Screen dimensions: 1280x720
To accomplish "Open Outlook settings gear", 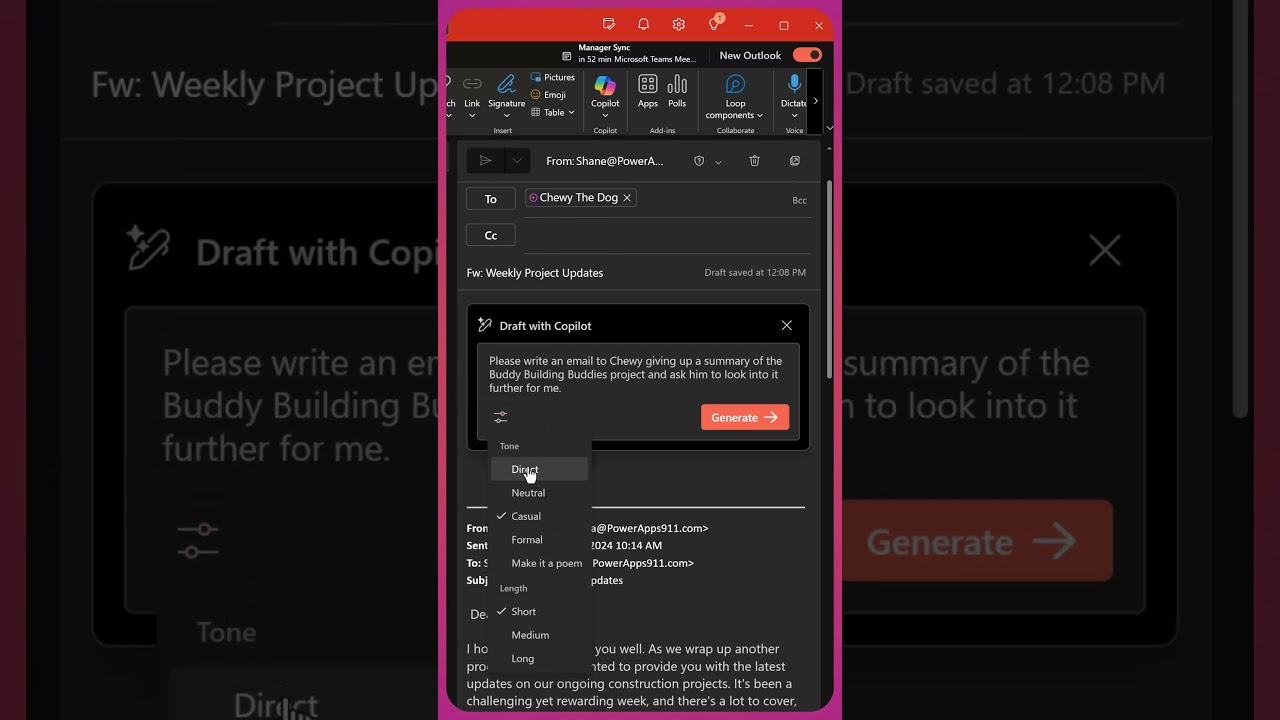I will pyautogui.click(x=679, y=24).
